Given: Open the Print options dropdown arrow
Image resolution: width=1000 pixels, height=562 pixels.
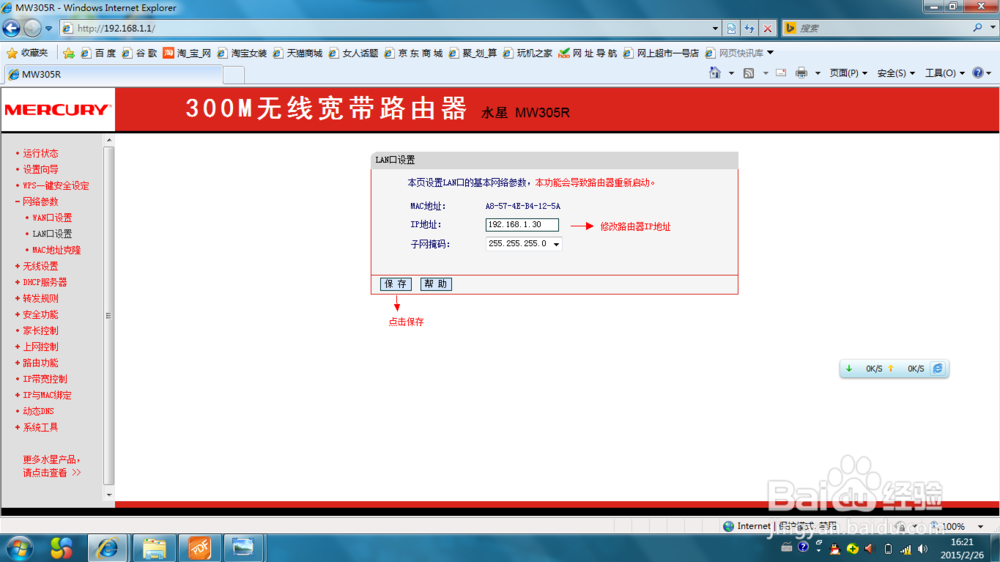Looking at the screenshot, I should pyautogui.click(x=818, y=73).
